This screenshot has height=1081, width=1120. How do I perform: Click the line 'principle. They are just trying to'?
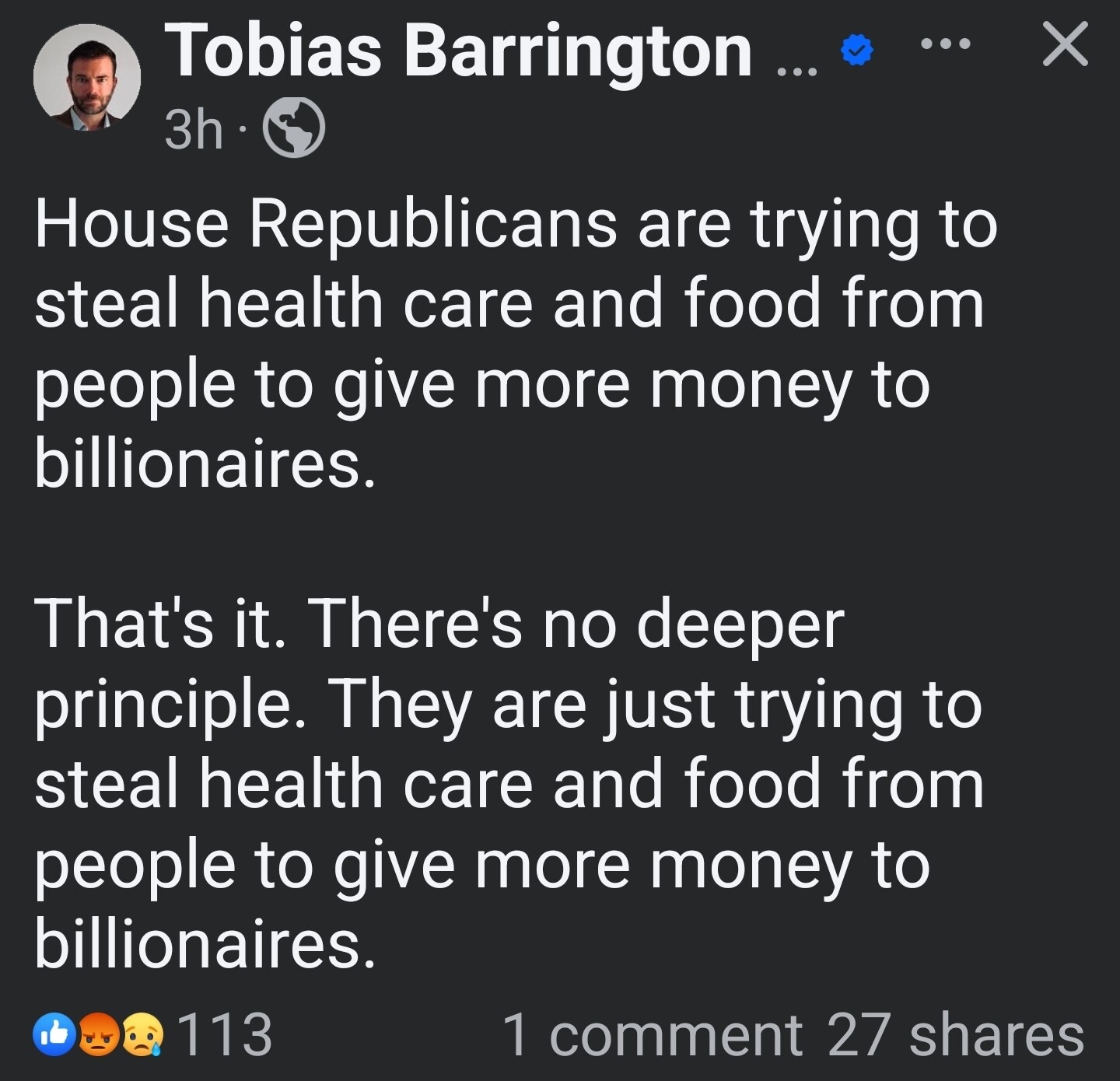coord(509,706)
